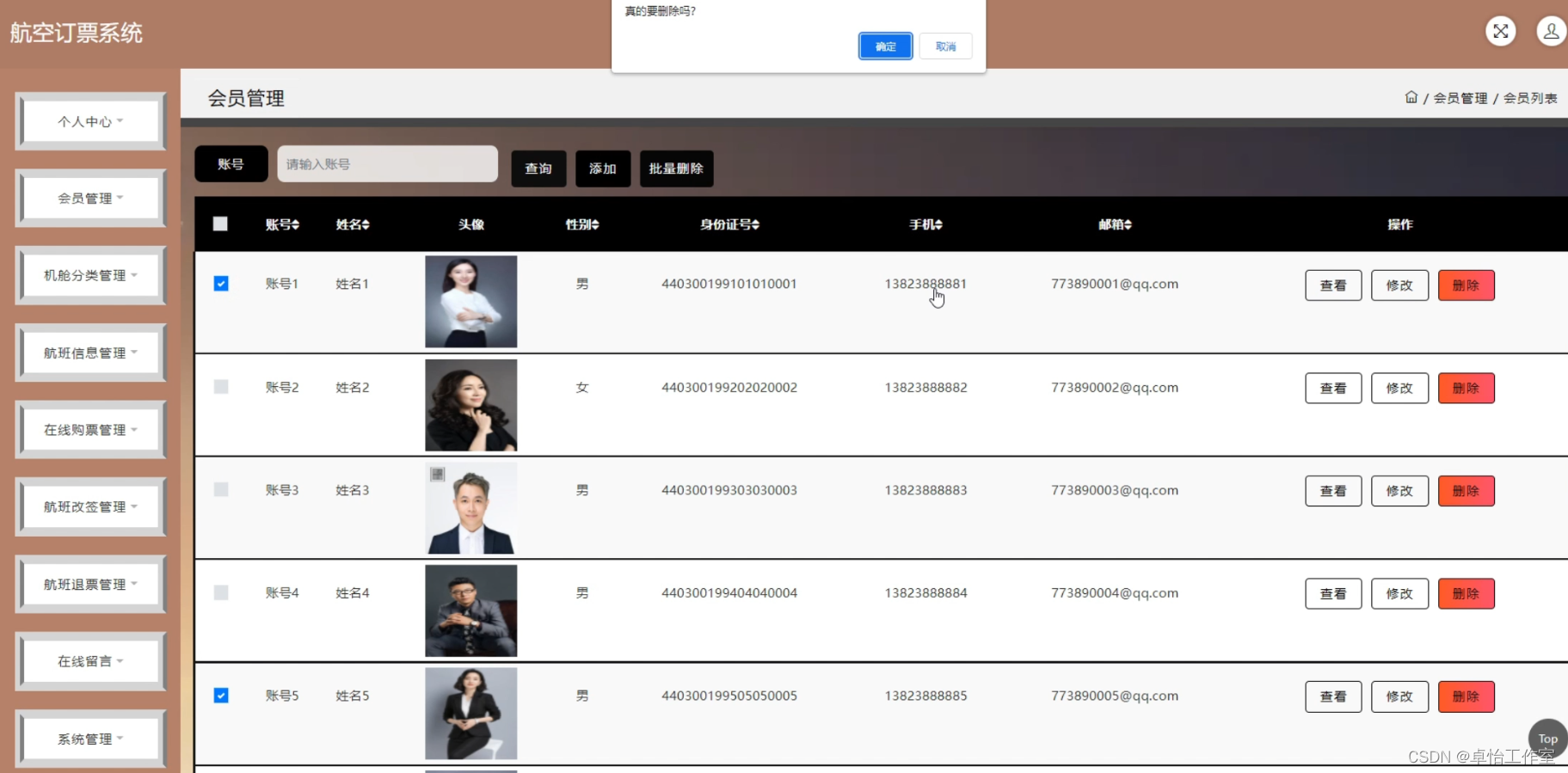The height and width of the screenshot is (773, 1568).
Task: View details for 账号1 with 查看
Action: (1333, 285)
